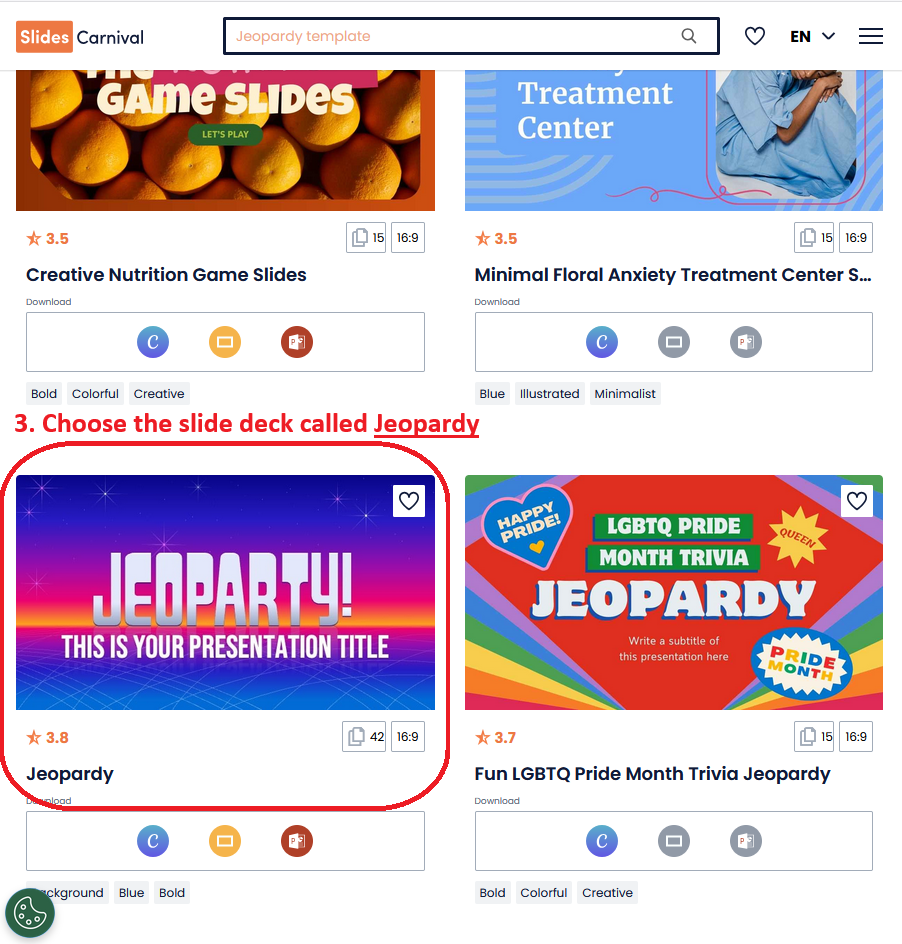
Task: Open the Jeoparty presentation thumbnail
Action: click(225, 592)
